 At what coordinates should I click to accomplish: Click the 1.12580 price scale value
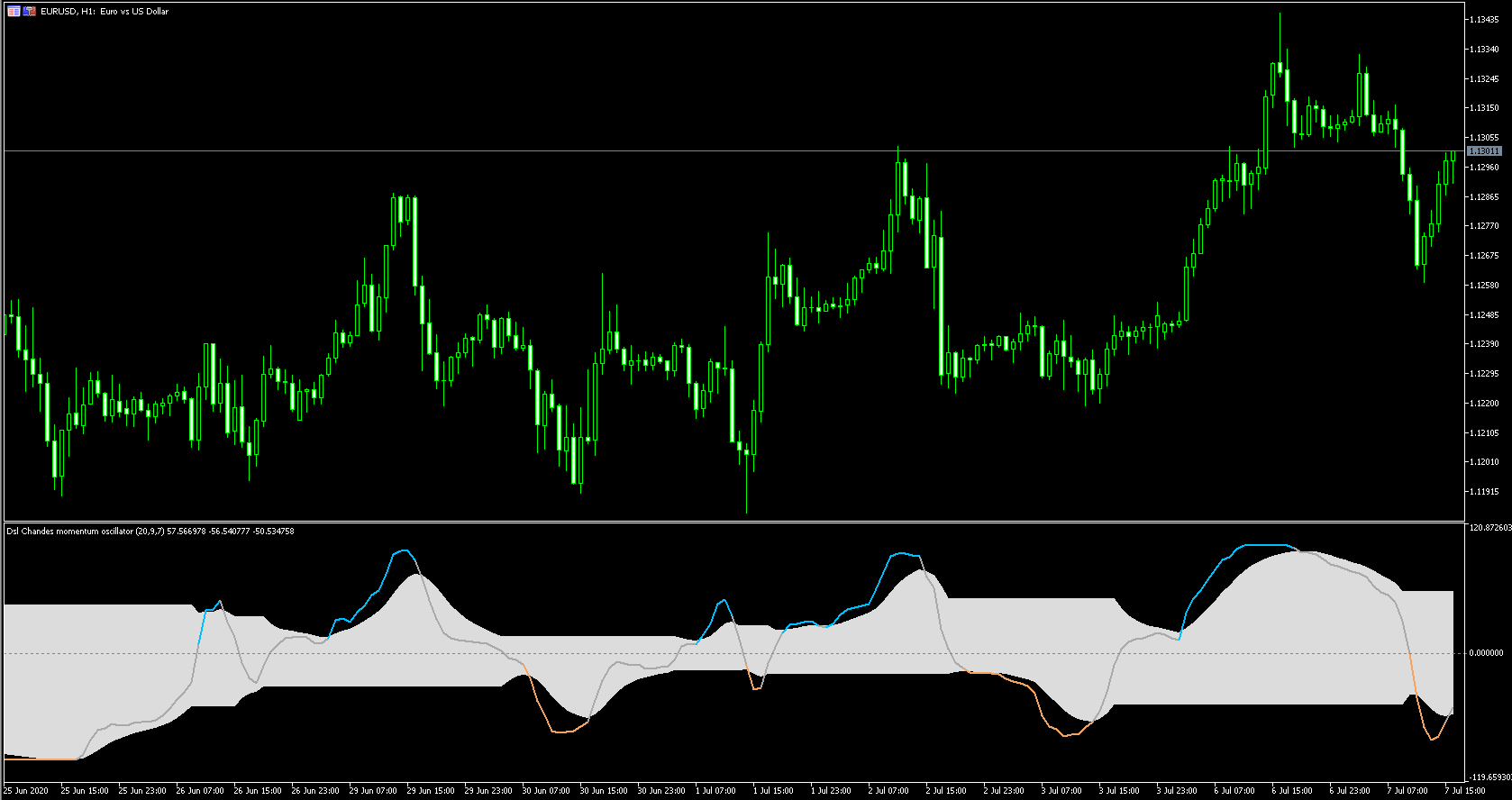[1485, 286]
